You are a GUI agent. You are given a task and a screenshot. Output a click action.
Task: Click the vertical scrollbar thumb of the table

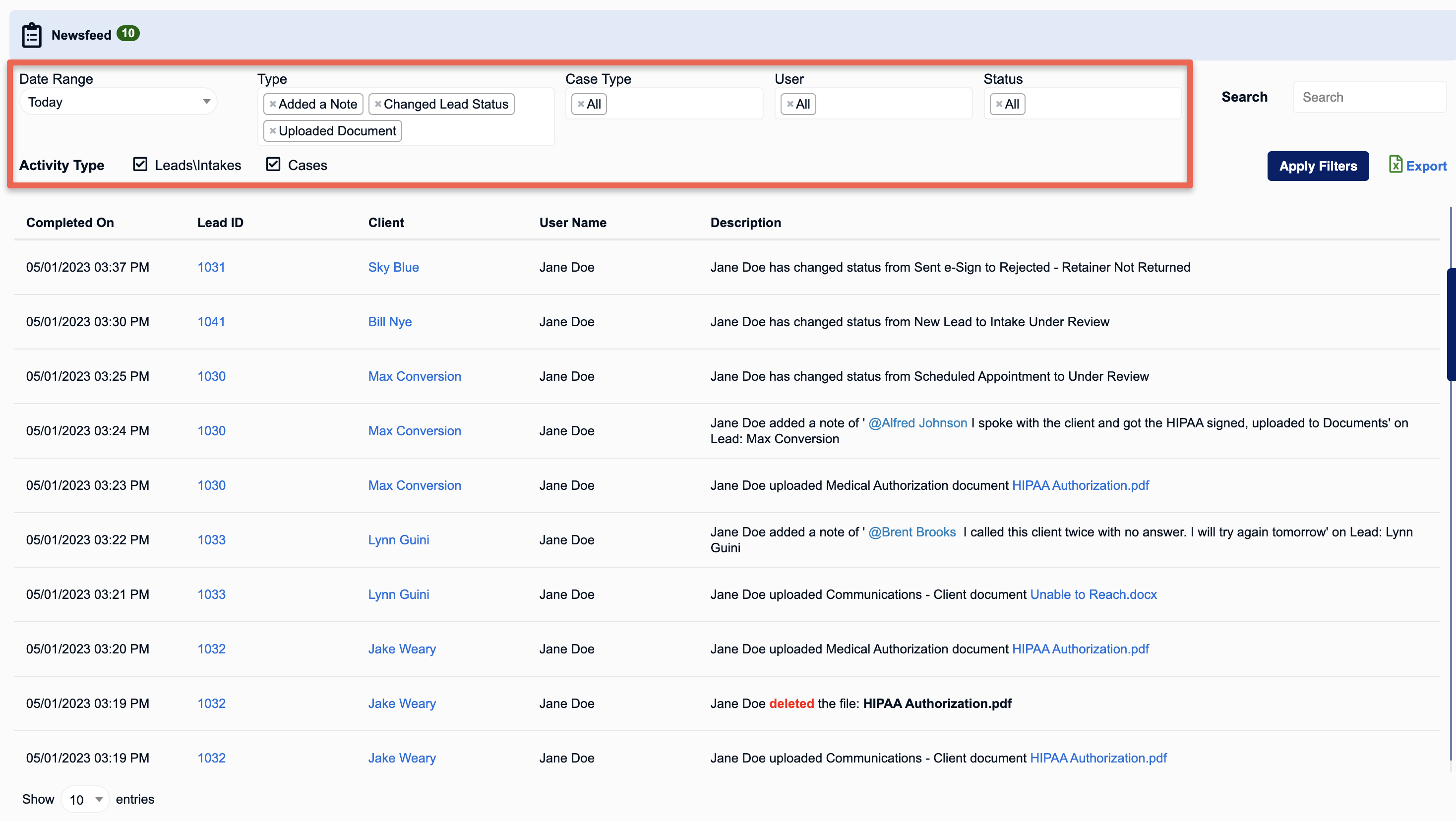pos(1451,325)
